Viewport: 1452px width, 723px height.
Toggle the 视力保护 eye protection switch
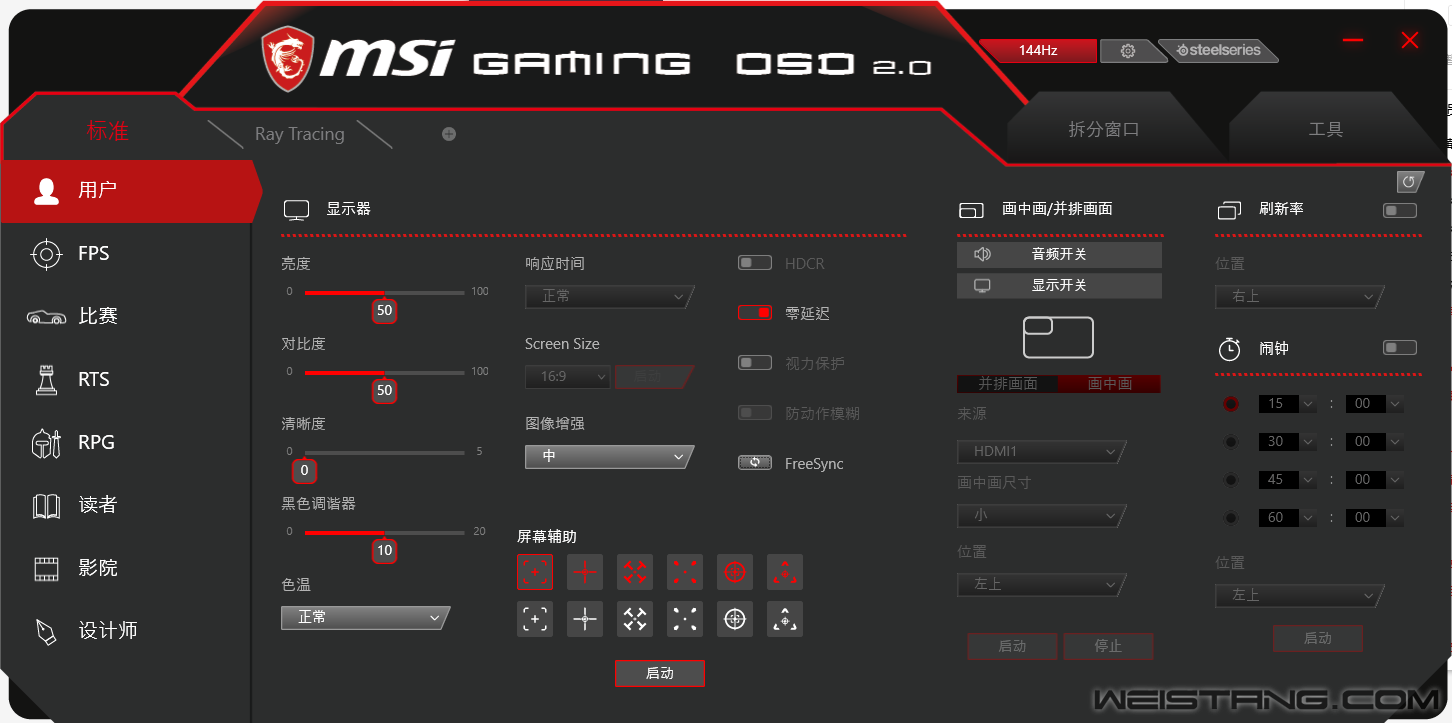pos(755,363)
